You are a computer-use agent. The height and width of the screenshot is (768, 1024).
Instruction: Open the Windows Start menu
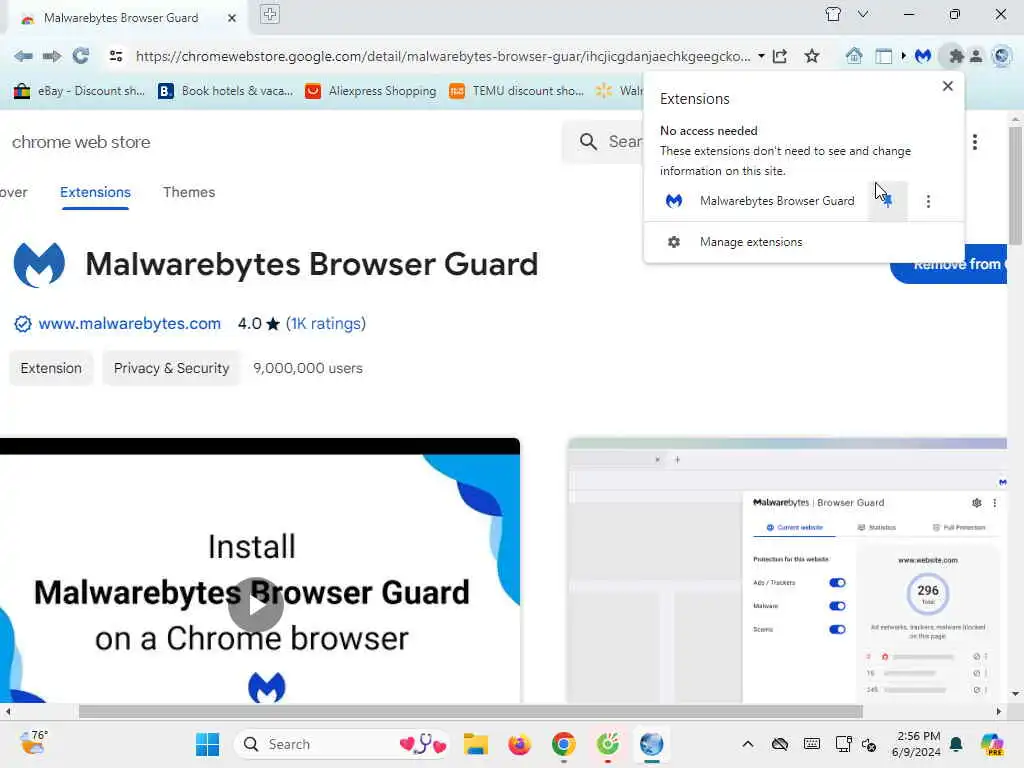click(x=208, y=744)
